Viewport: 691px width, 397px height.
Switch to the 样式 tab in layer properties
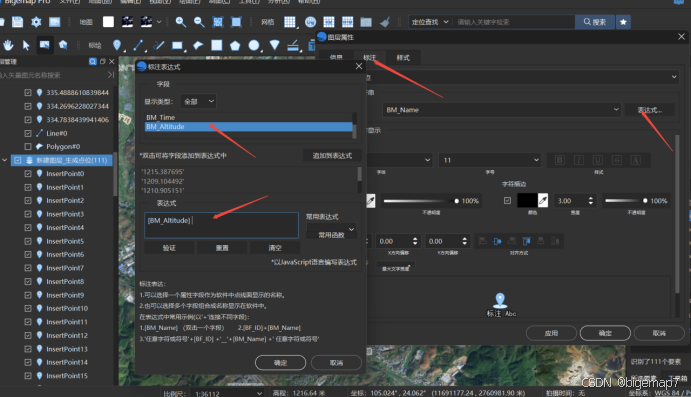pos(403,58)
